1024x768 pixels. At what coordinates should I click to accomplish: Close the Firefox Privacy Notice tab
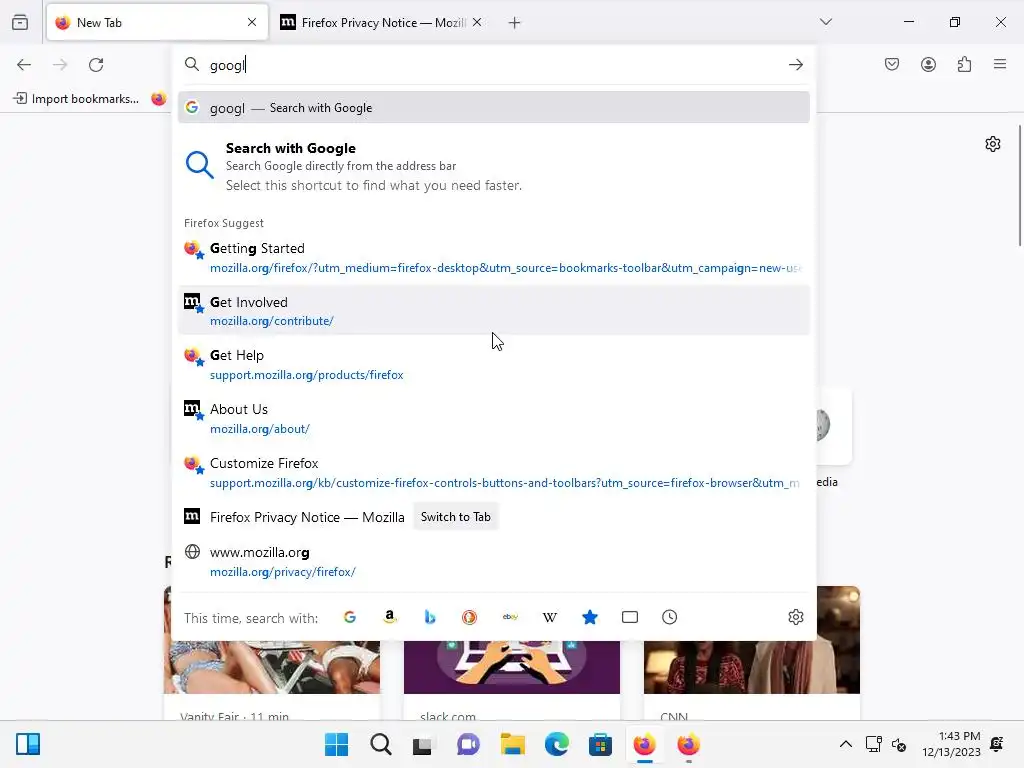(477, 22)
